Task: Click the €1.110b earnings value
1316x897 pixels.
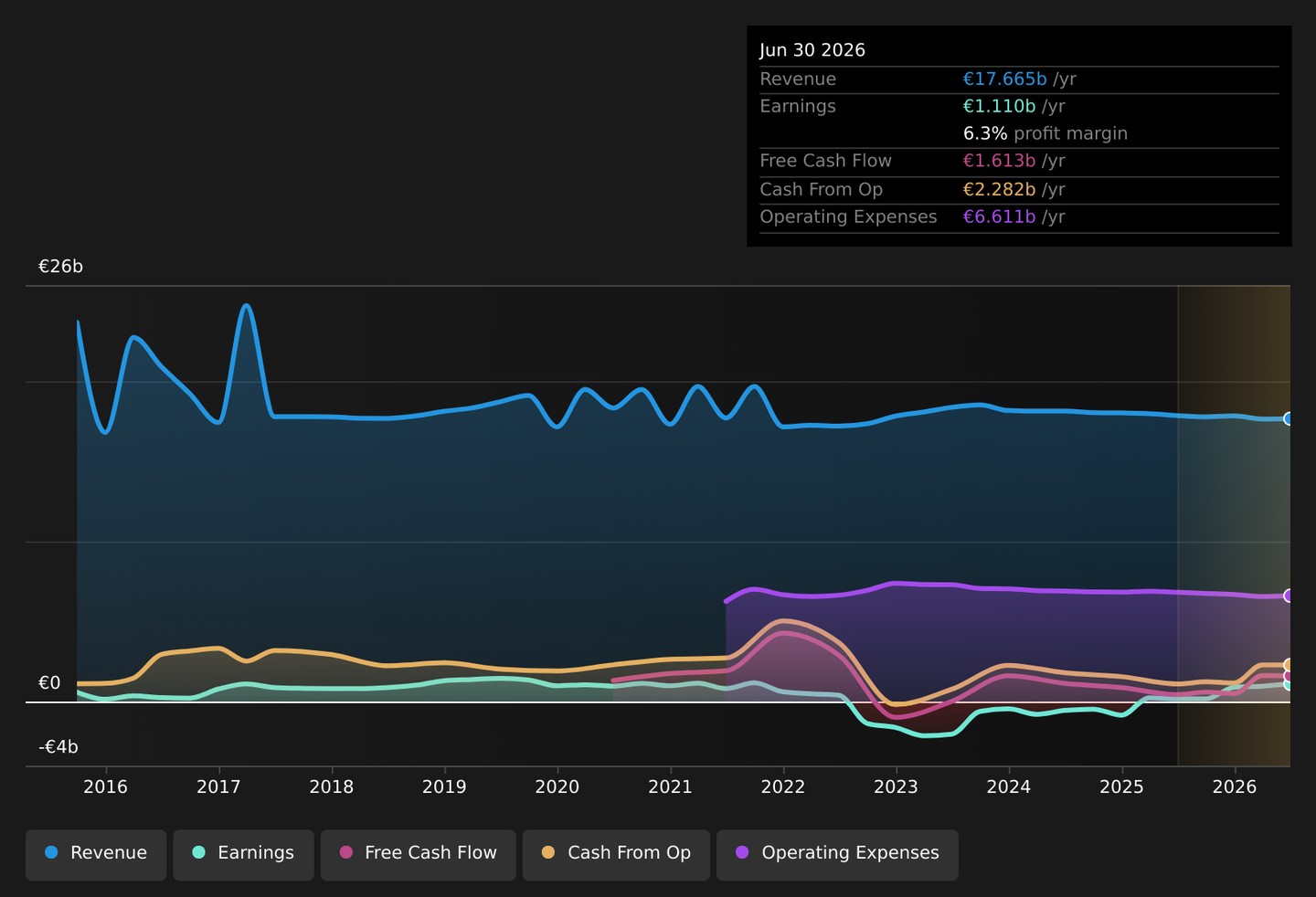Action: tap(999, 106)
